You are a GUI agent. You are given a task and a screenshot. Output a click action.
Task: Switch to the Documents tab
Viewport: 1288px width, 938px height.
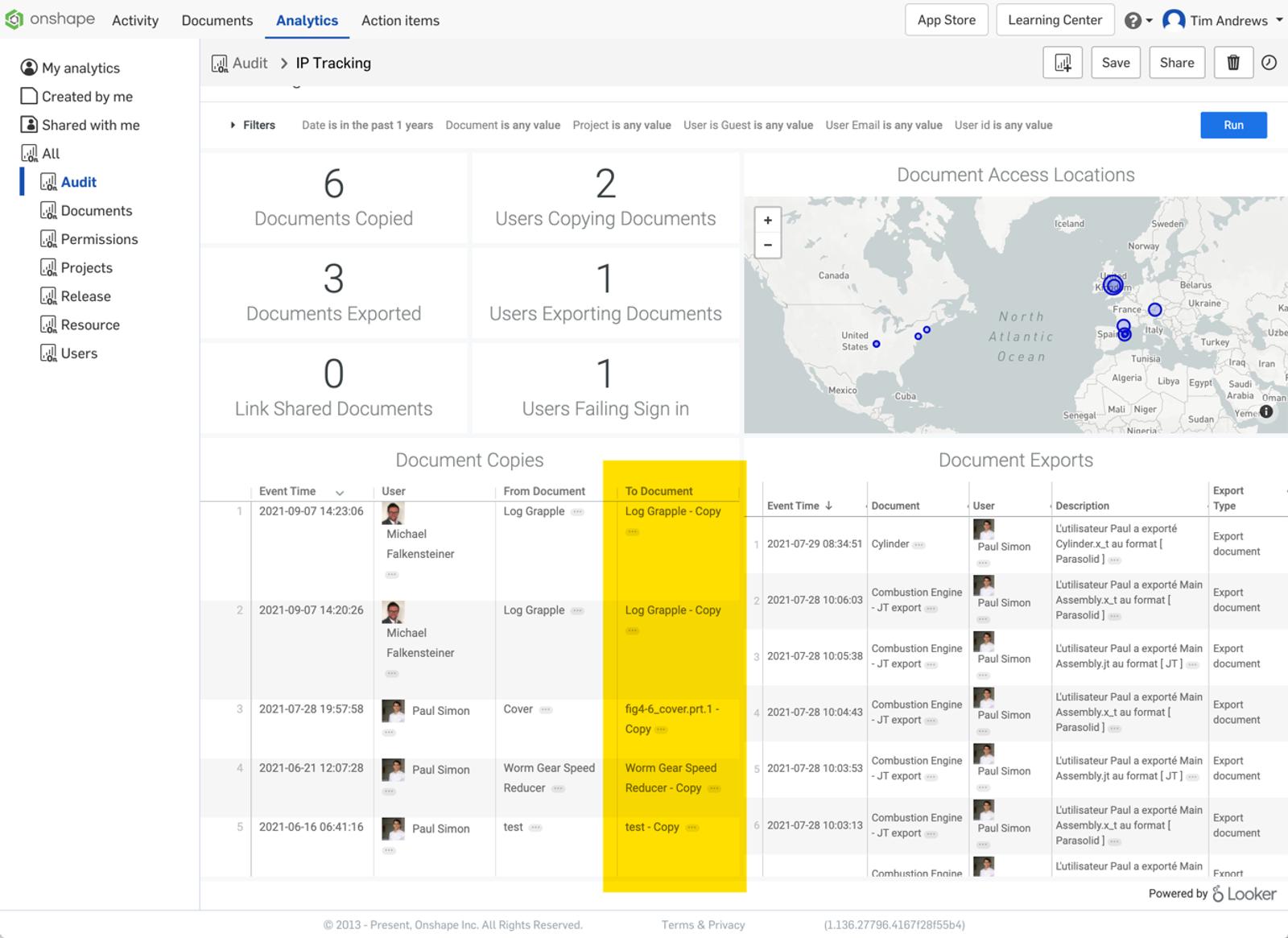(217, 21)
